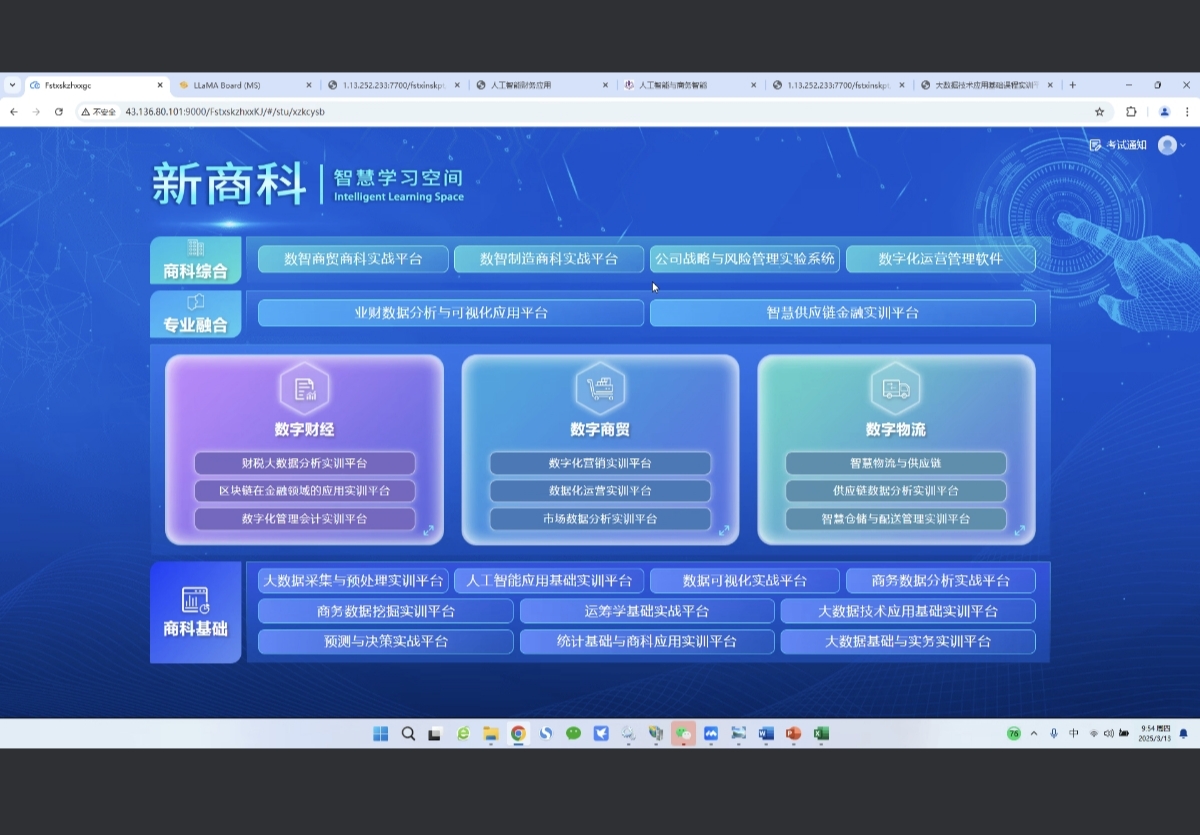The width and height of the screenshot is (1200, 835).
Task: Click the 数字物流 truck icon
Action: [x=893, y=389]
